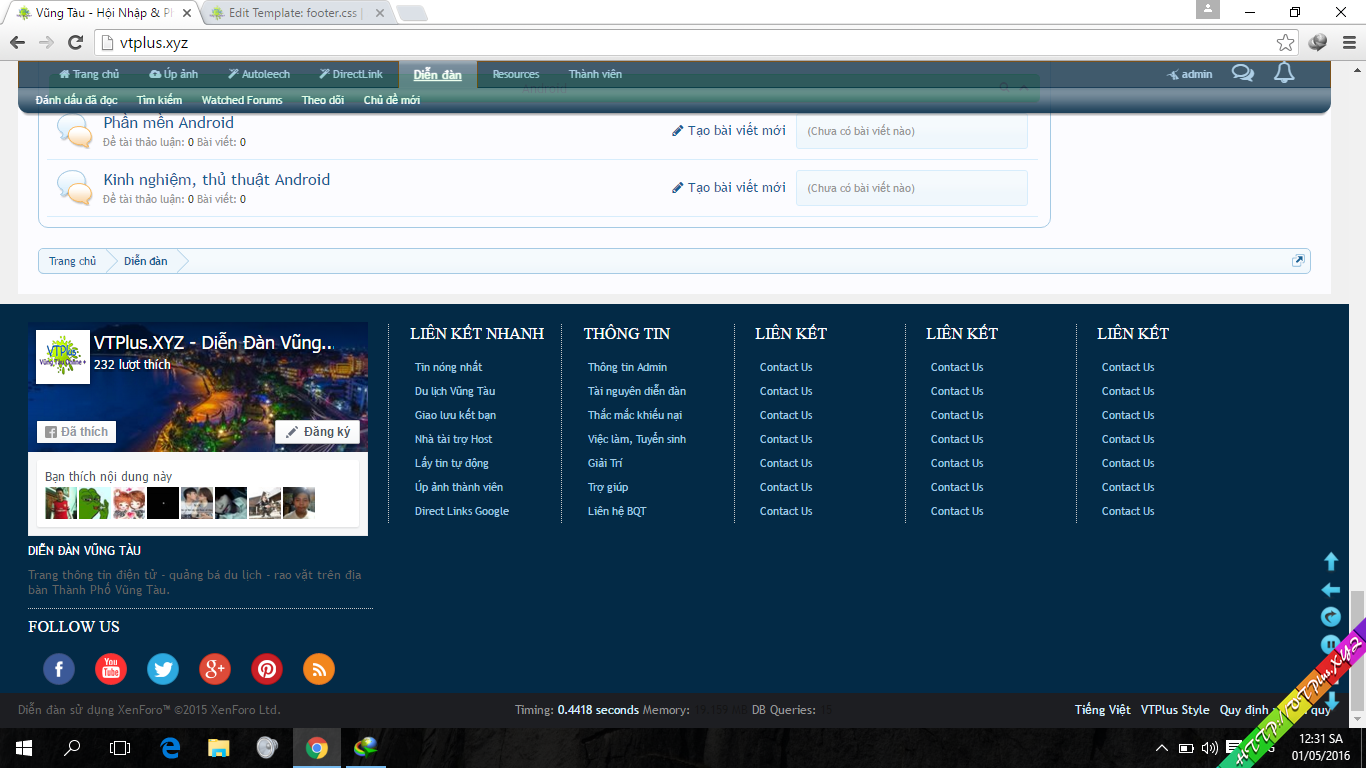Viewport: 1366px width, 768px height.
Task: Open the Tiếng Việt language chooser
Action: [x=1102, y=710]
